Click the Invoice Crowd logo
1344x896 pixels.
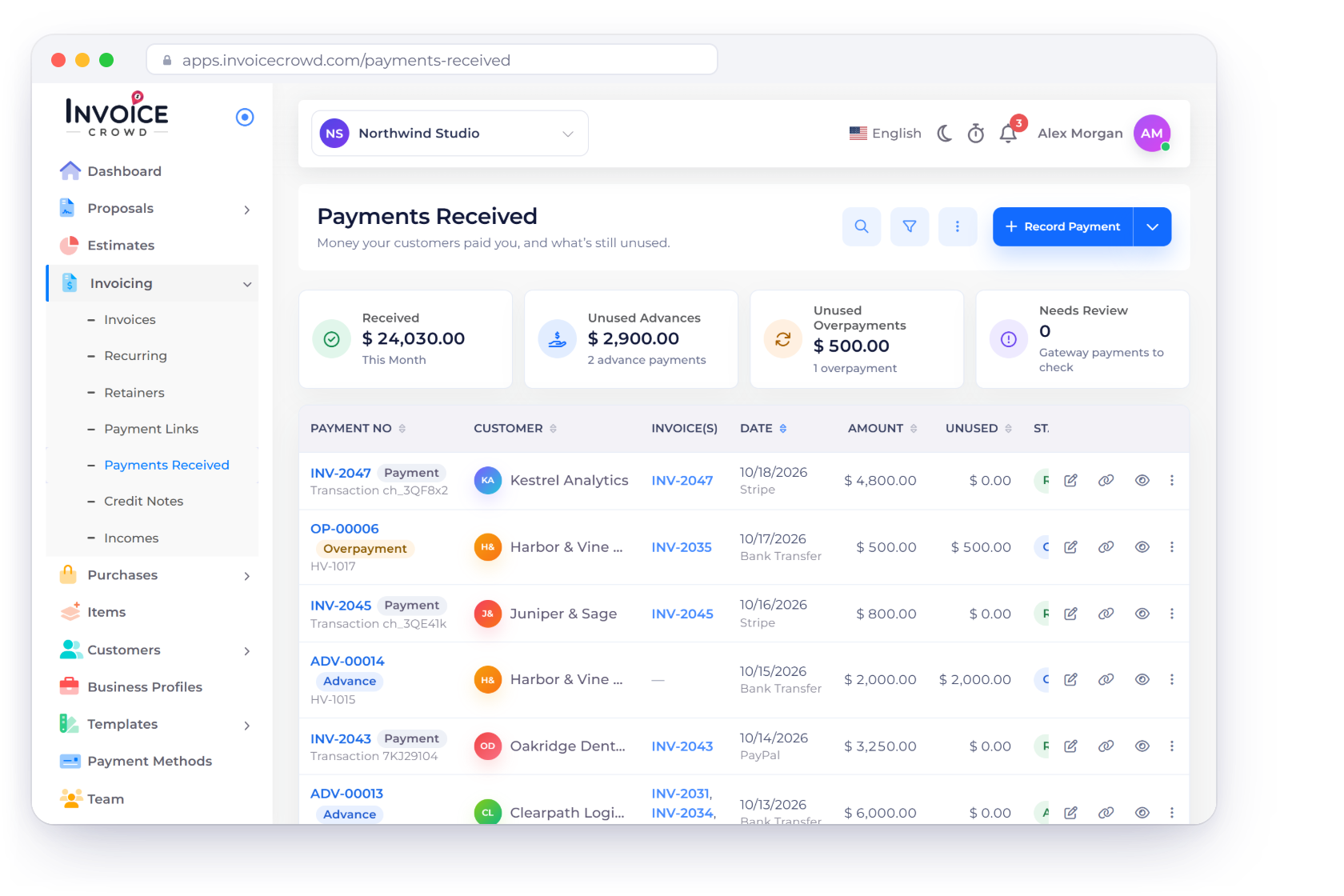pyautogui.click(x=117, y=115)
